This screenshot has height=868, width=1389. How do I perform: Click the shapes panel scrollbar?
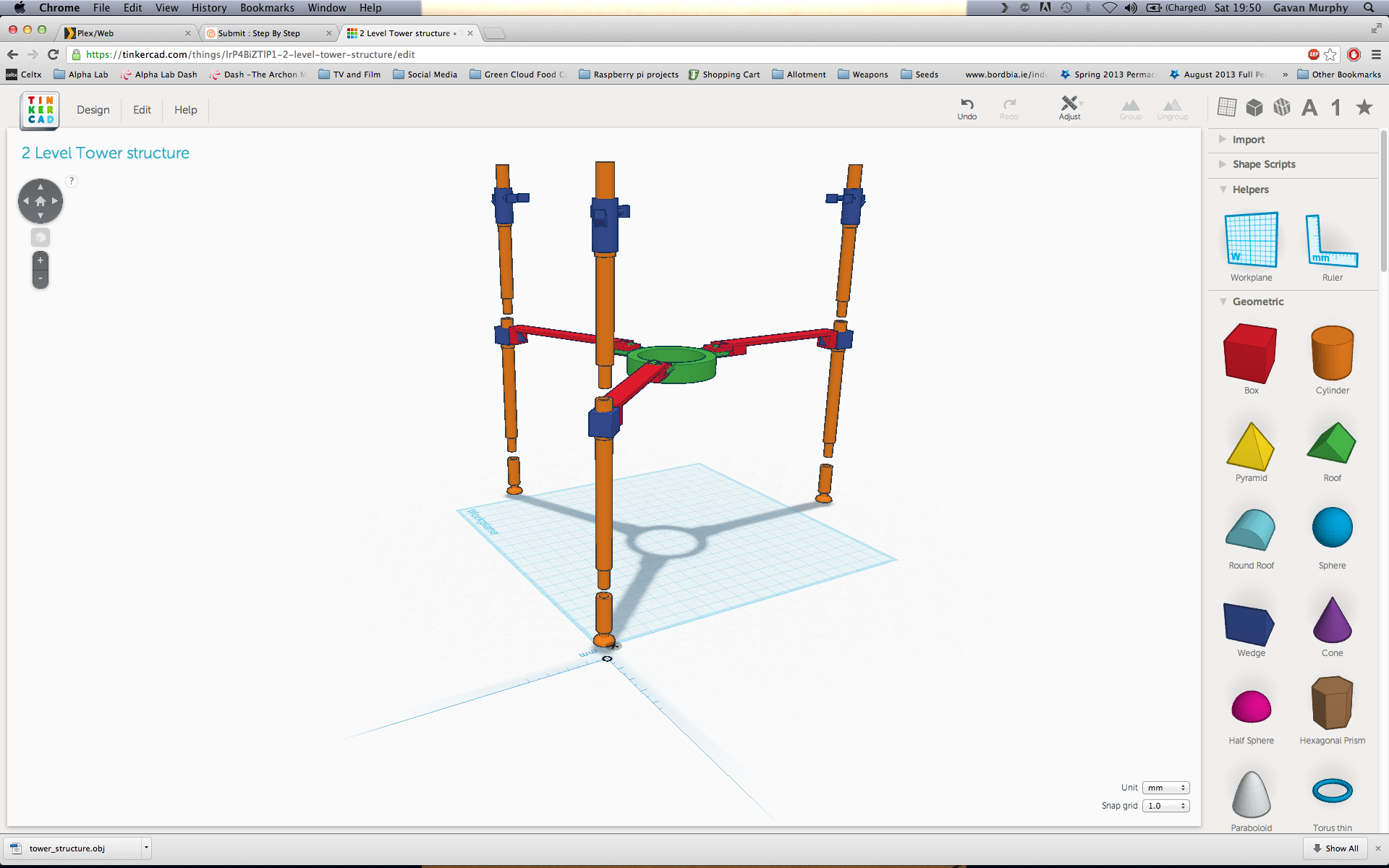(1383, 203)
